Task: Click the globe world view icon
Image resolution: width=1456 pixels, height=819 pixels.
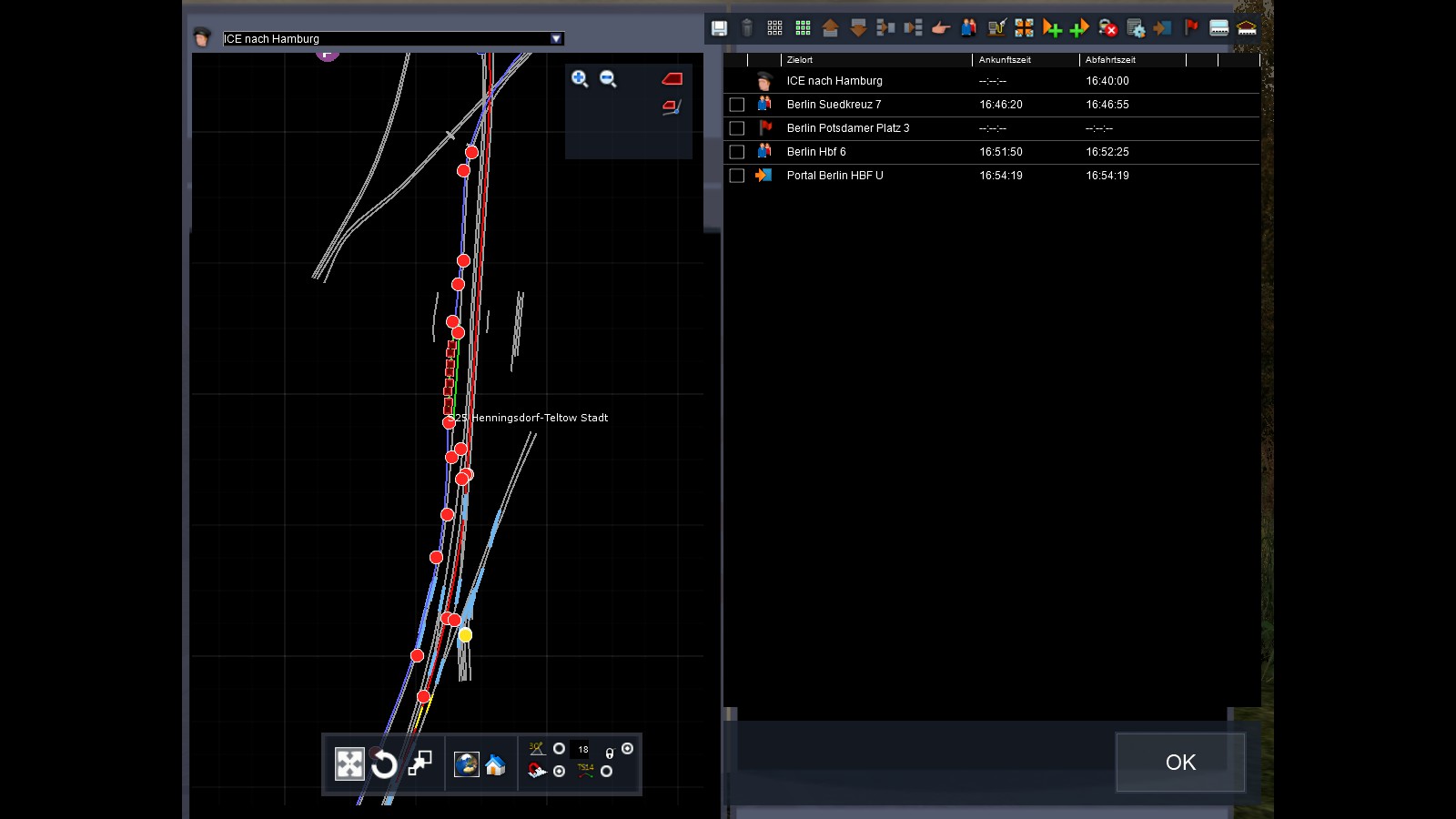Action: [467, 764]
